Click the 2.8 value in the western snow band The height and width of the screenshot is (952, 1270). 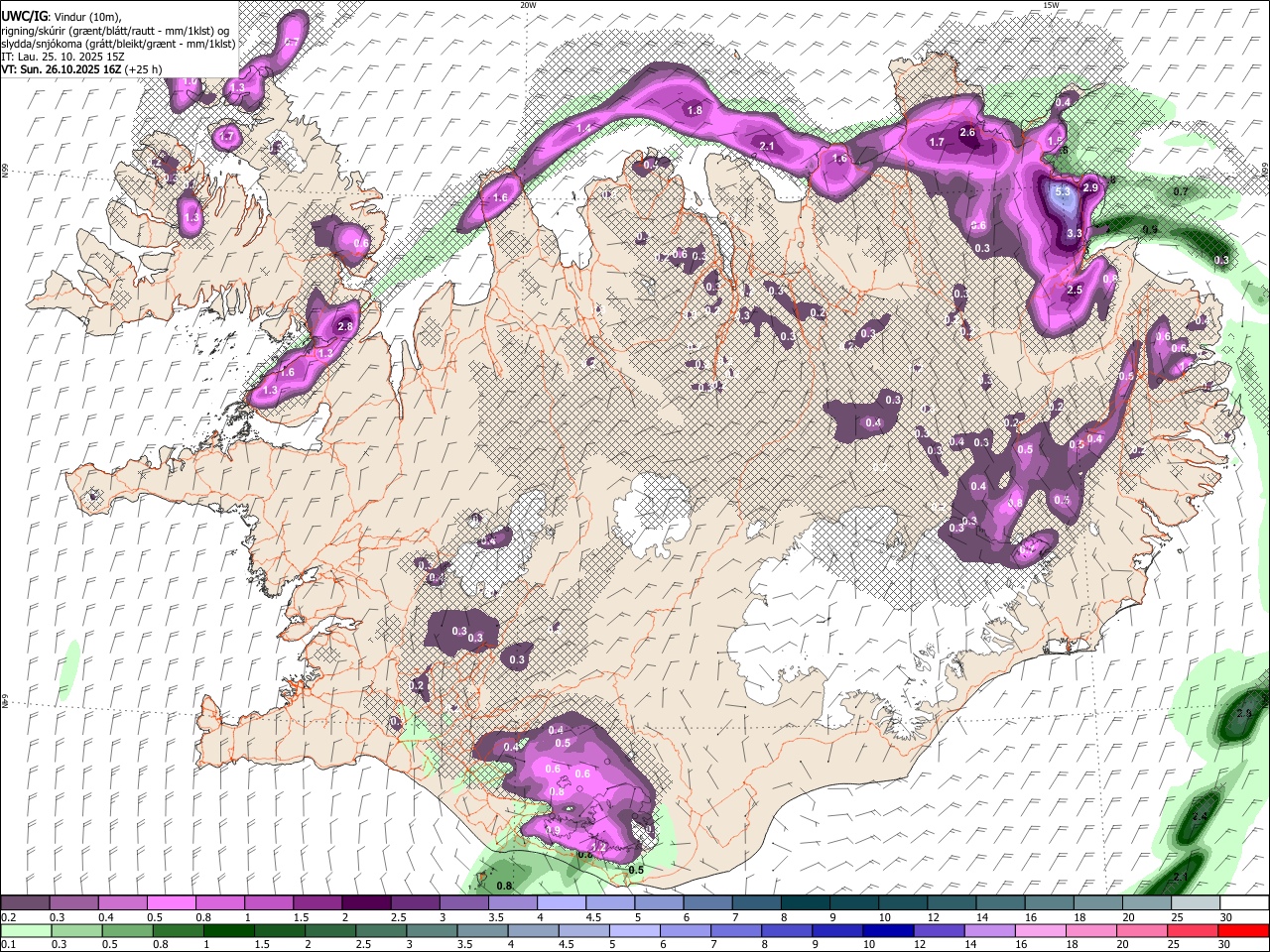[x=346, y=326]
